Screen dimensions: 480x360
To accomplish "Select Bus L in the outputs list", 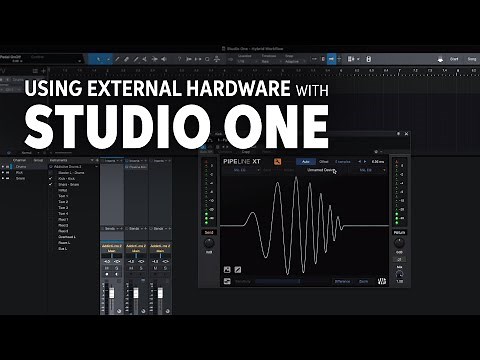I will [x=63, y=249].
